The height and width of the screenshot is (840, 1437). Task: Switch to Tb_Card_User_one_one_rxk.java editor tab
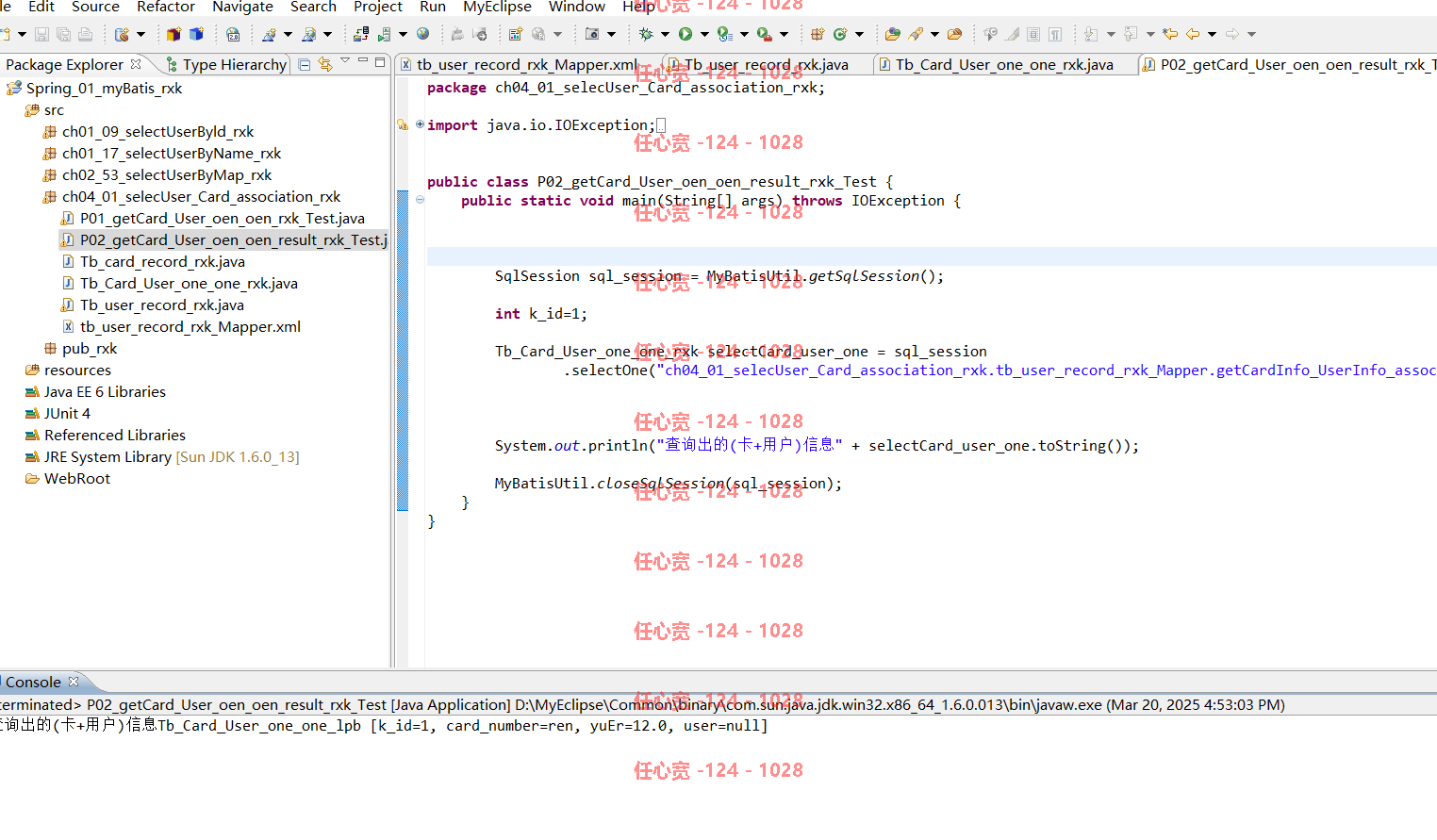click(1005, 64)
